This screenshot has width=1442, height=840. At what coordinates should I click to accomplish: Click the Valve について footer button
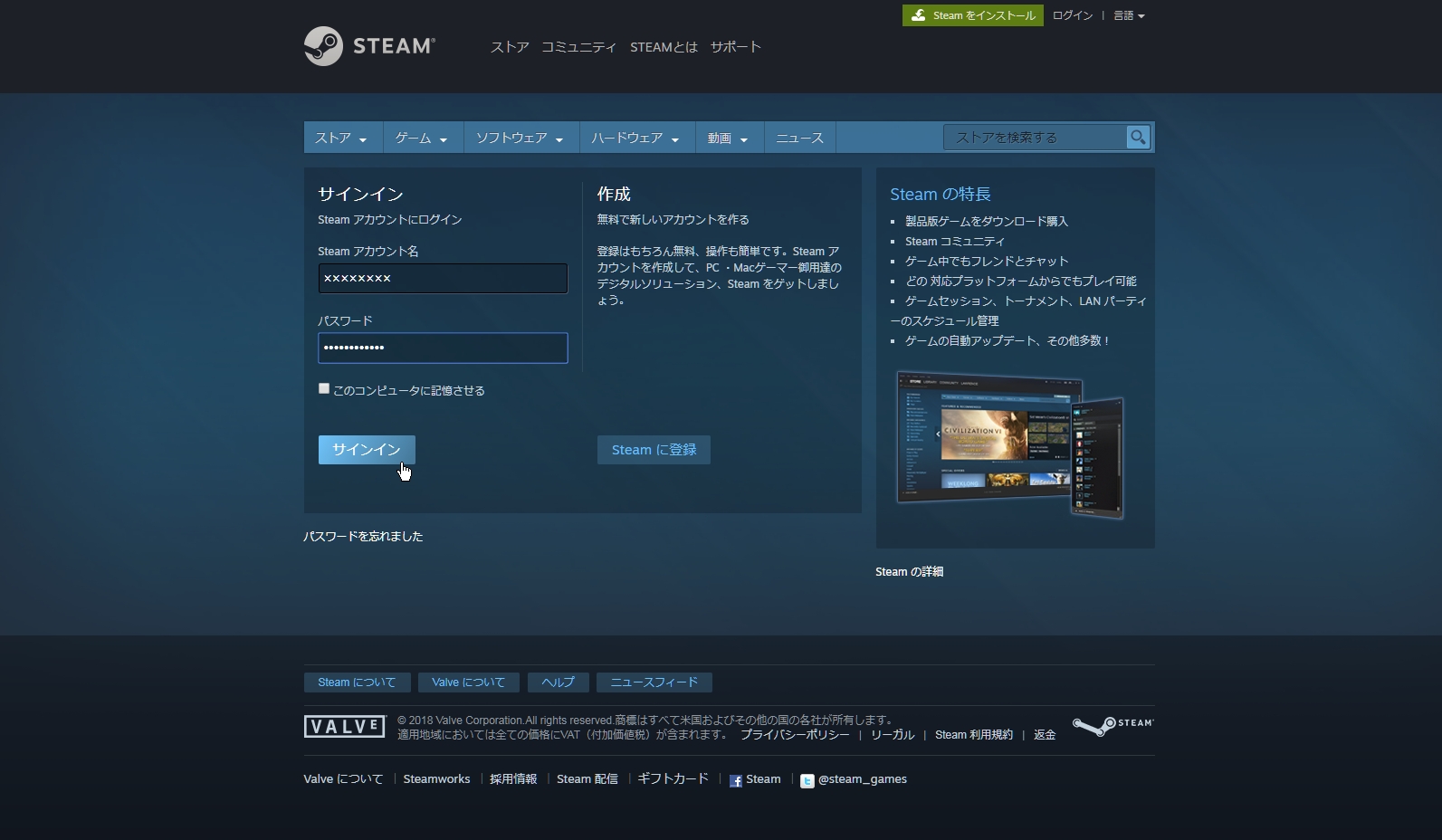click(469, 682)
